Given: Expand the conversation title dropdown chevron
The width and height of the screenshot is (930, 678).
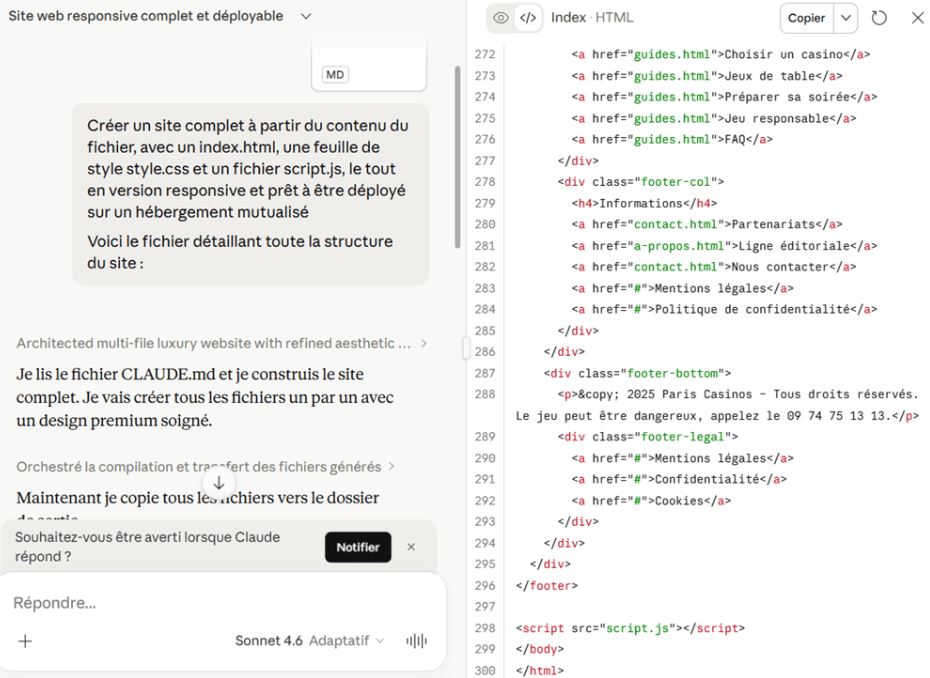Looking at the screenshot, I should point(305,16).
